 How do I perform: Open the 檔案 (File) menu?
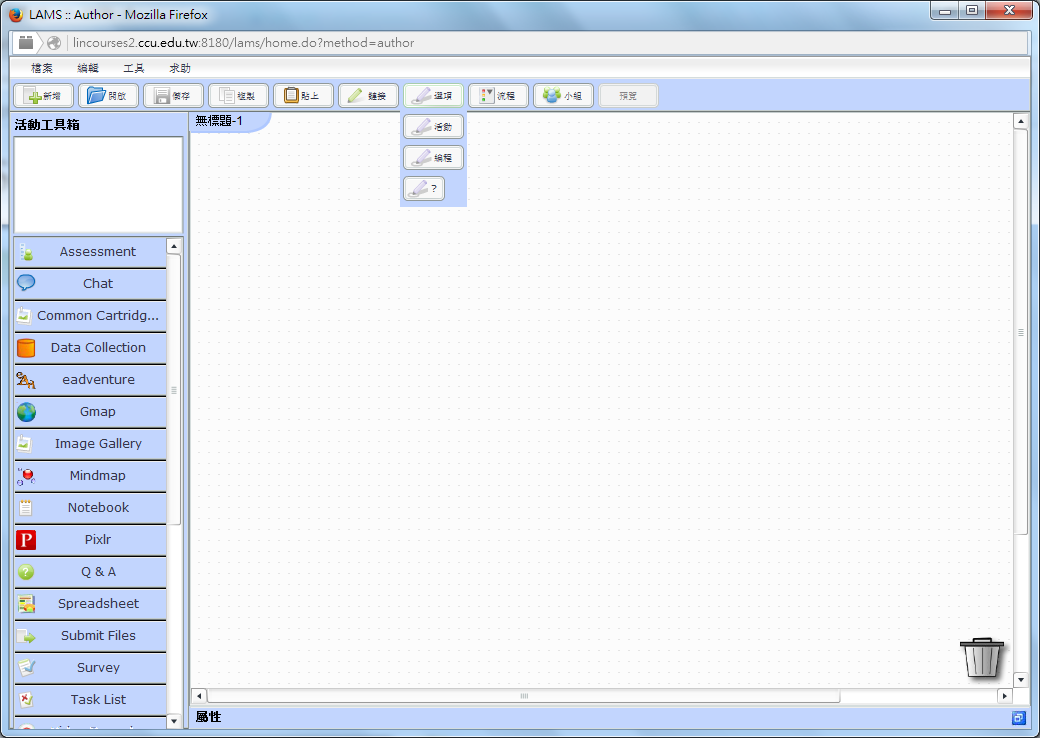(42, 68)
